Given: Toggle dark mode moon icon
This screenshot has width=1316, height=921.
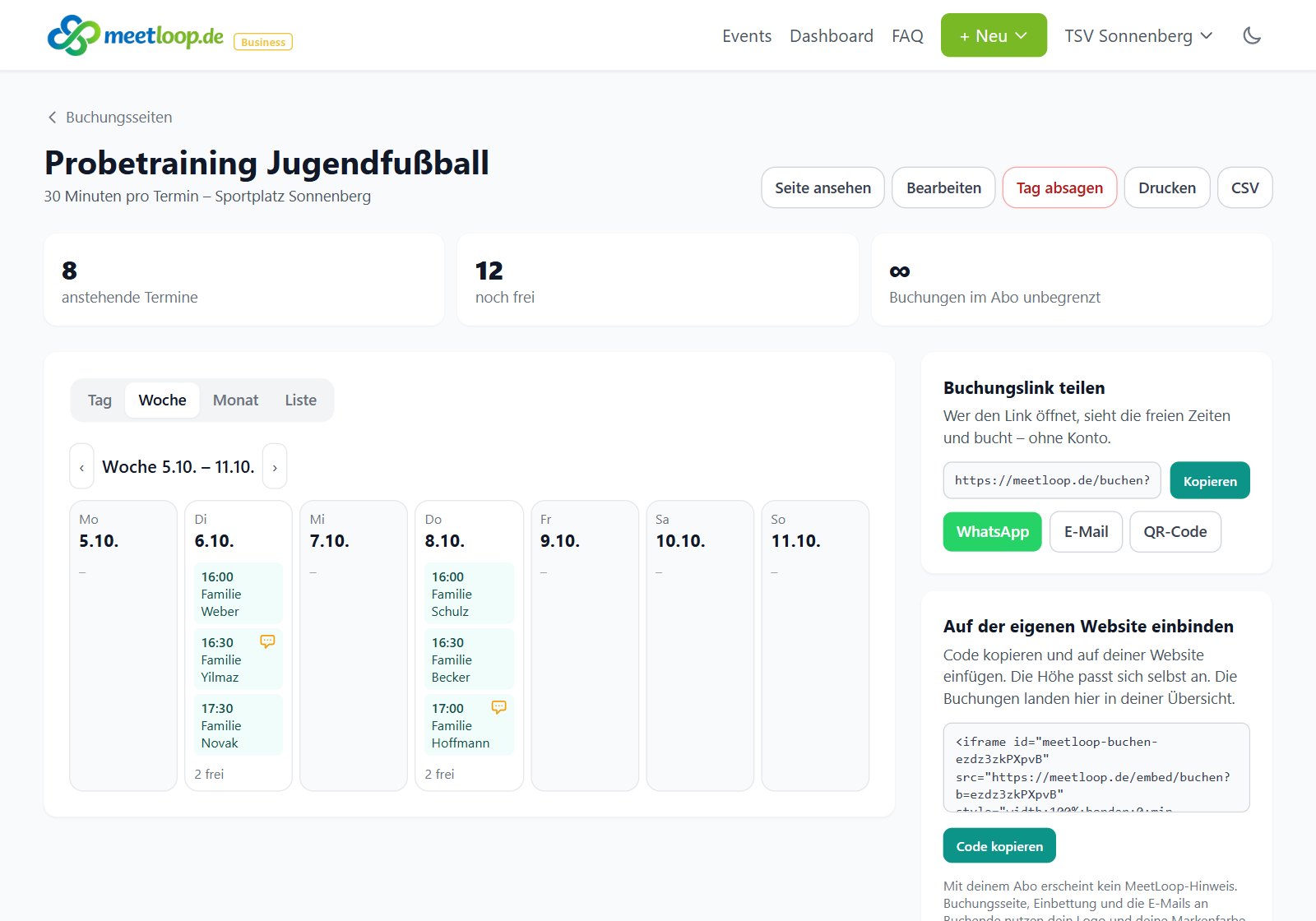Looking at the screenshot, I should click(1252, 35).
